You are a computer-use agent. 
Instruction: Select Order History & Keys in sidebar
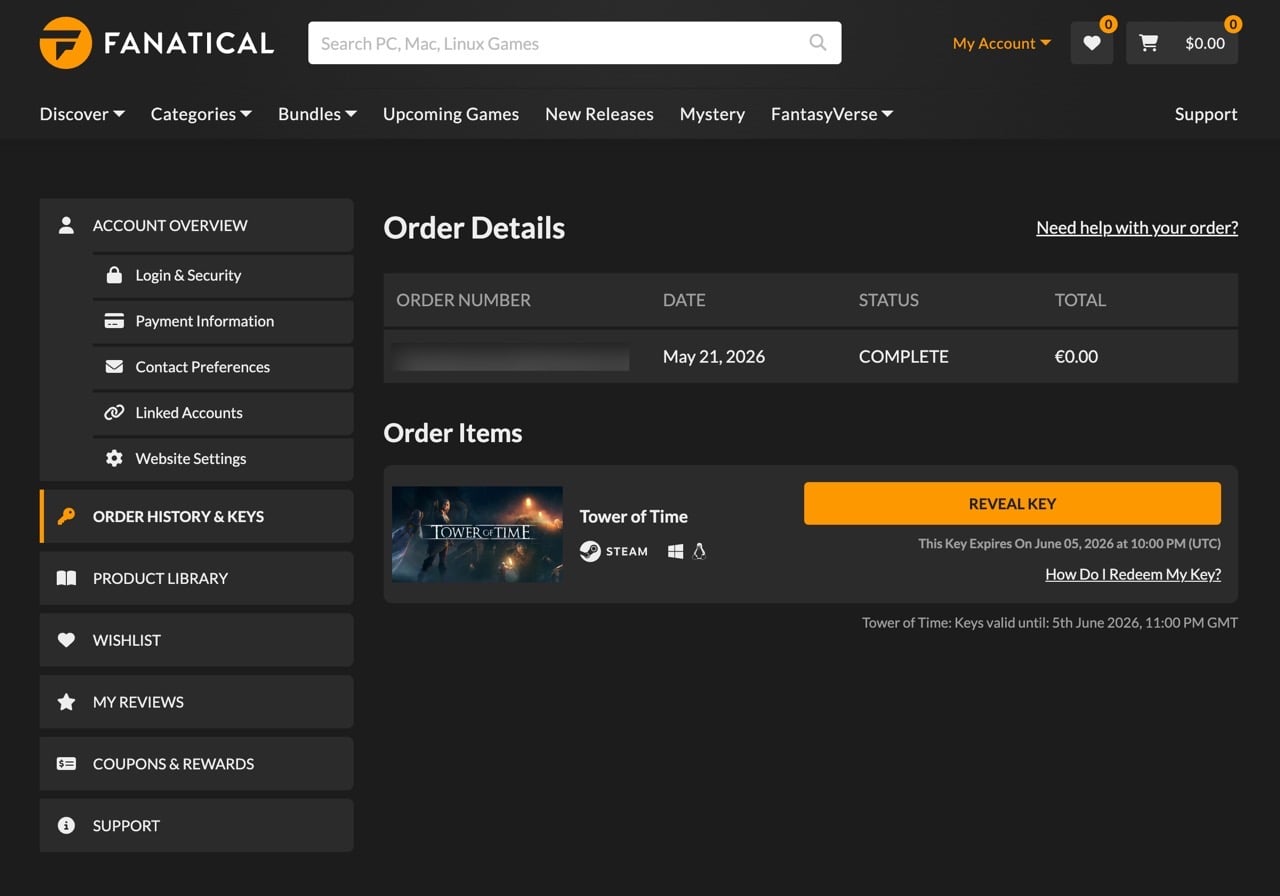[x=197, y=516]
